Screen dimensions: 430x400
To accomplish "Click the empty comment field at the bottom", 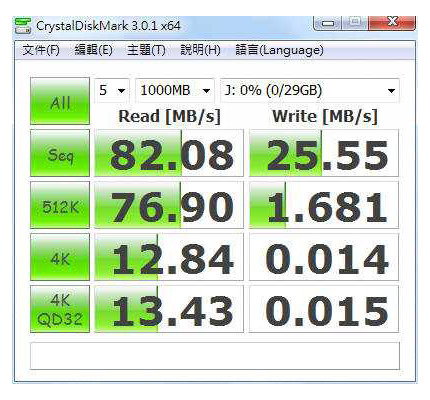I will pyautogui.click(x=215, y=356).
